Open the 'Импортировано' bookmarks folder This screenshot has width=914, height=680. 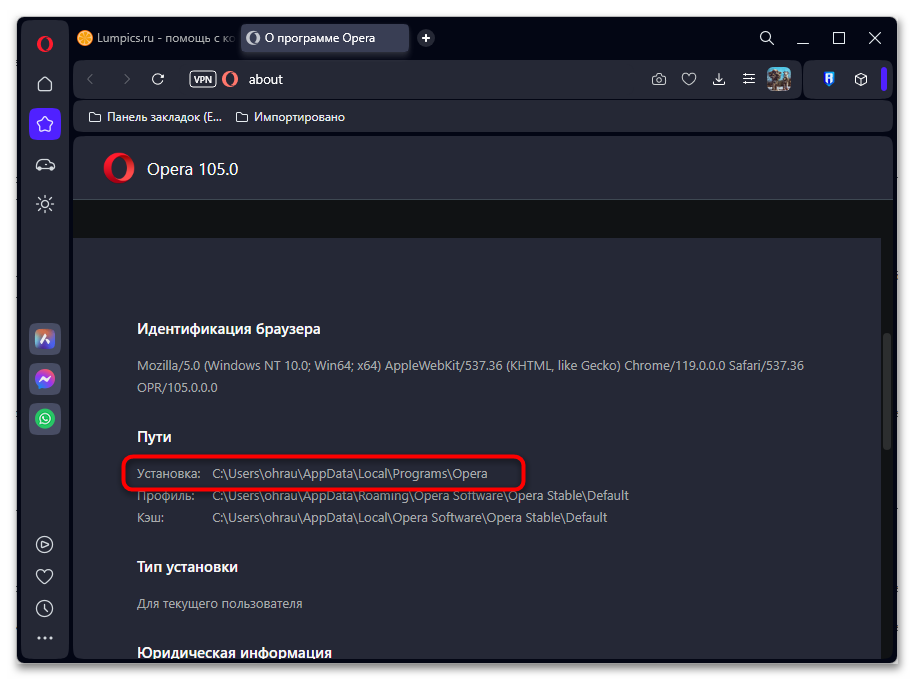tap(290, 117)
